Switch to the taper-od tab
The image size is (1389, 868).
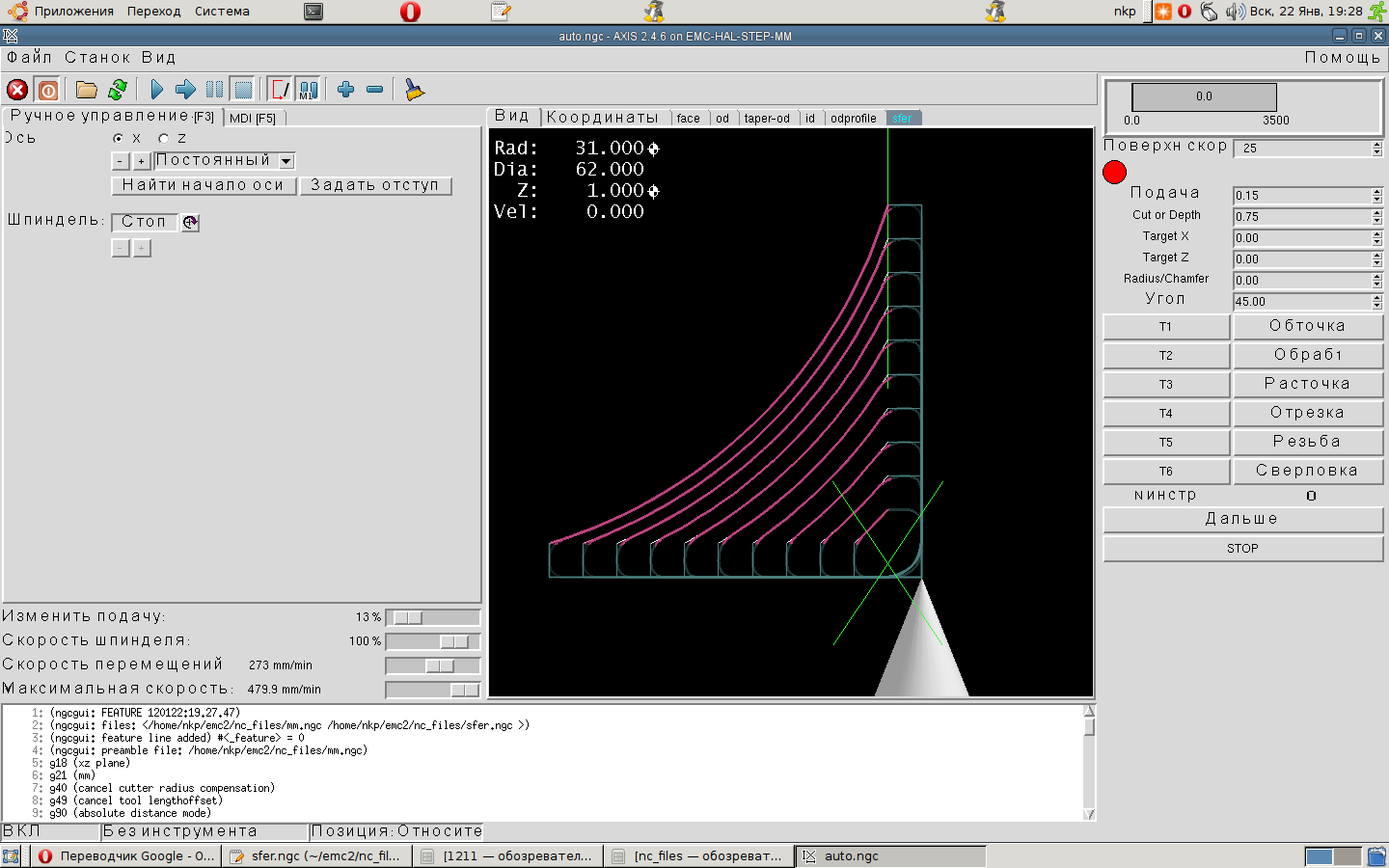click(x=767, y=119)
